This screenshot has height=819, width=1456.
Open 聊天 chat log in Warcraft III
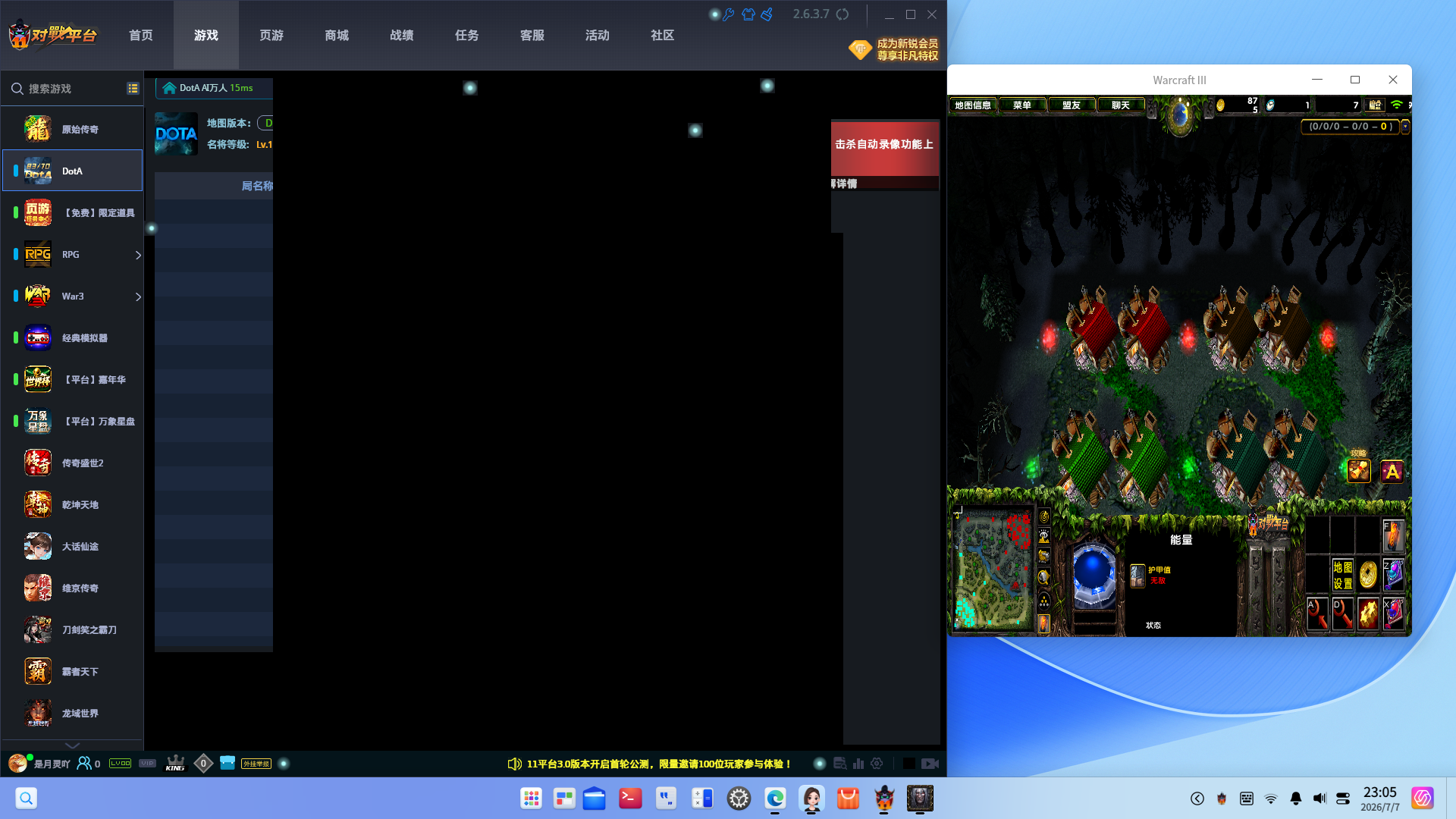point(1121,105)
